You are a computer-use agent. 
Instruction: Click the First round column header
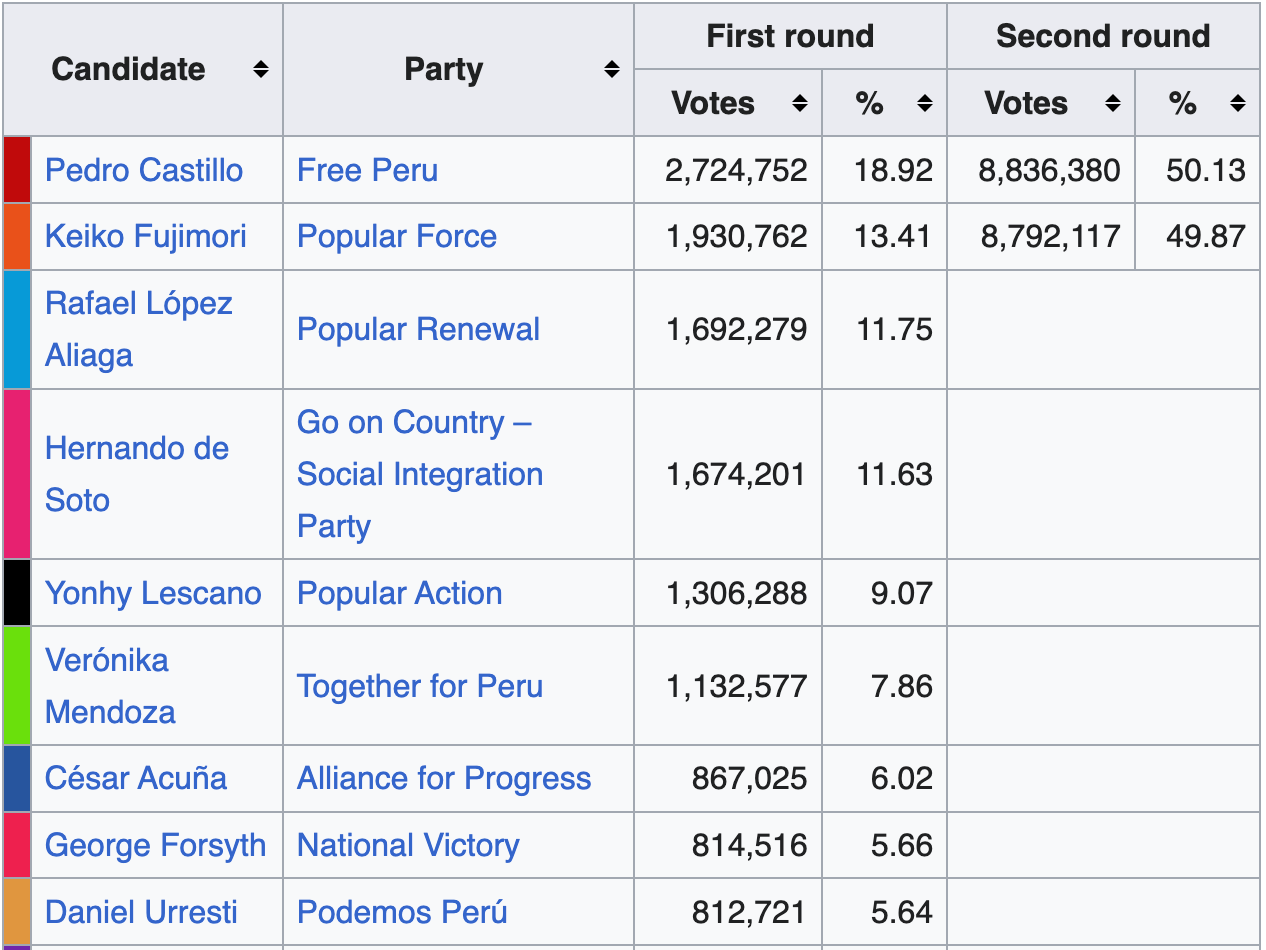(790, 37)
